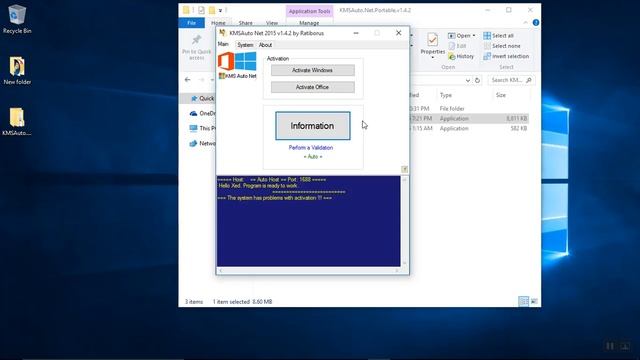The image size is (640, 360).
Task: Click '1 item selected 8.60 MB' status text
Action: pos(242,302)
